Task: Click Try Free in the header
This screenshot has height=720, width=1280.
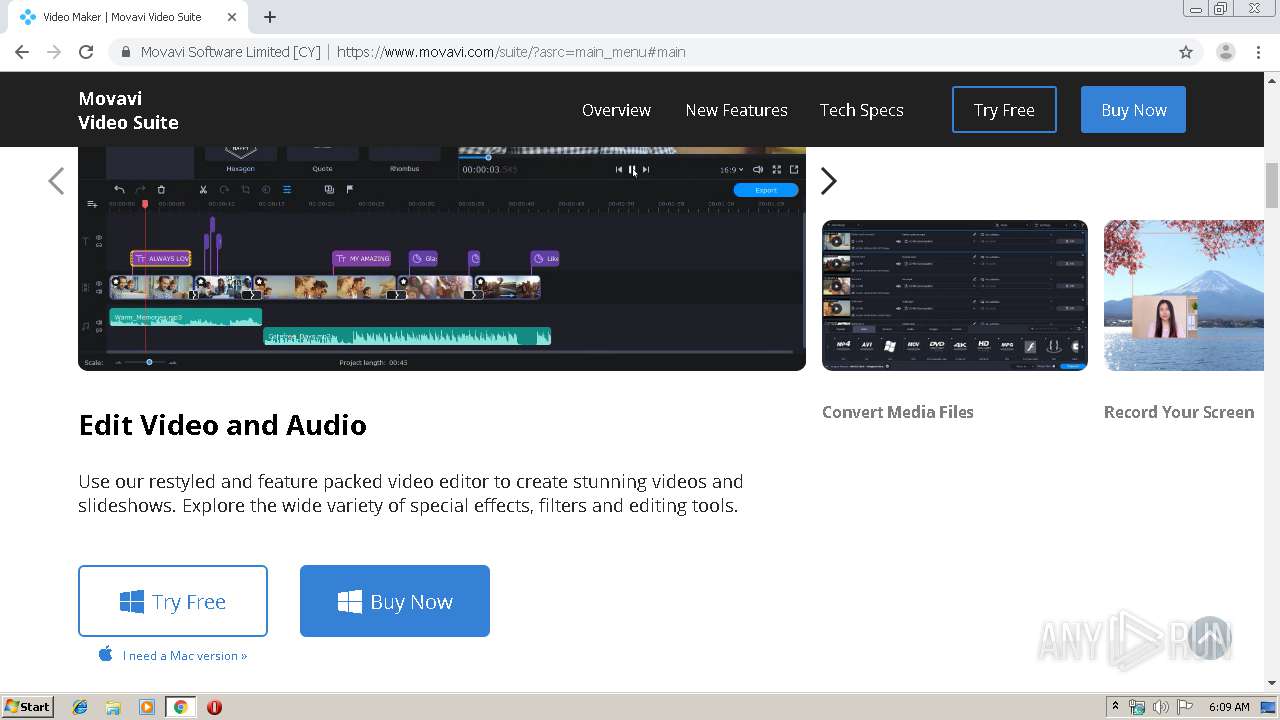Action: (1004, 110)
